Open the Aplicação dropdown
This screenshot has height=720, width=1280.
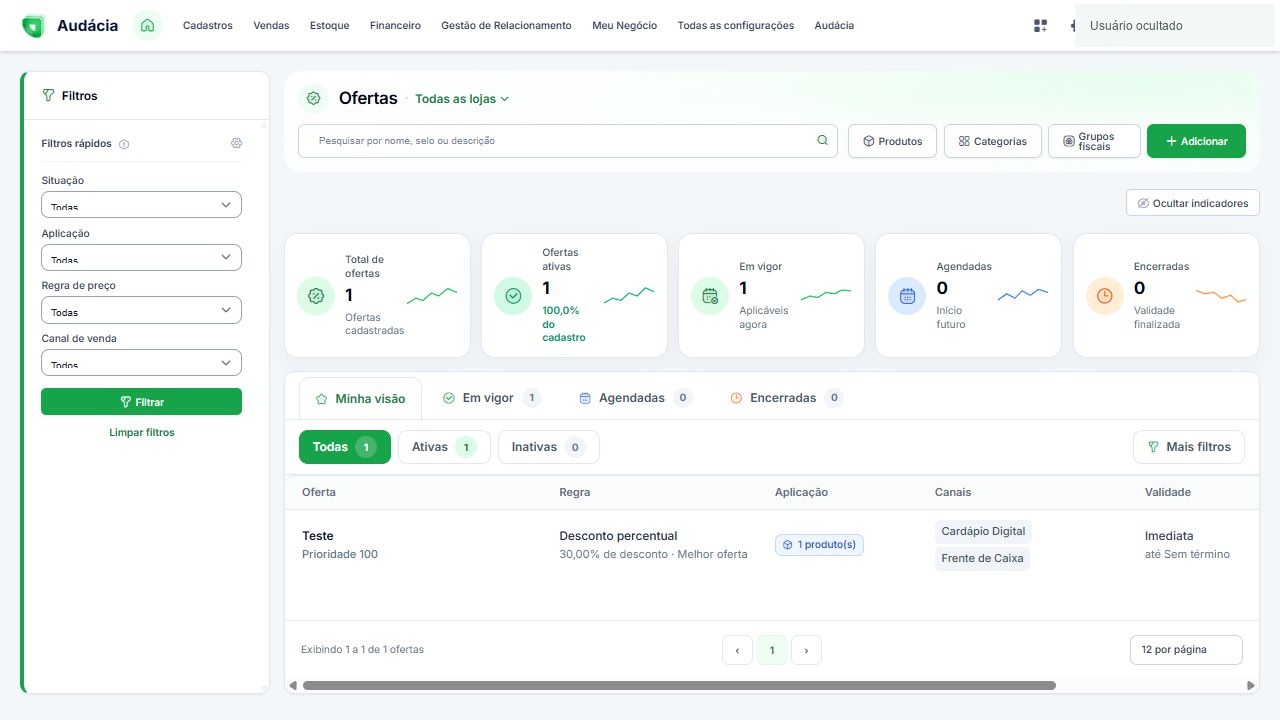pos(141,257)
